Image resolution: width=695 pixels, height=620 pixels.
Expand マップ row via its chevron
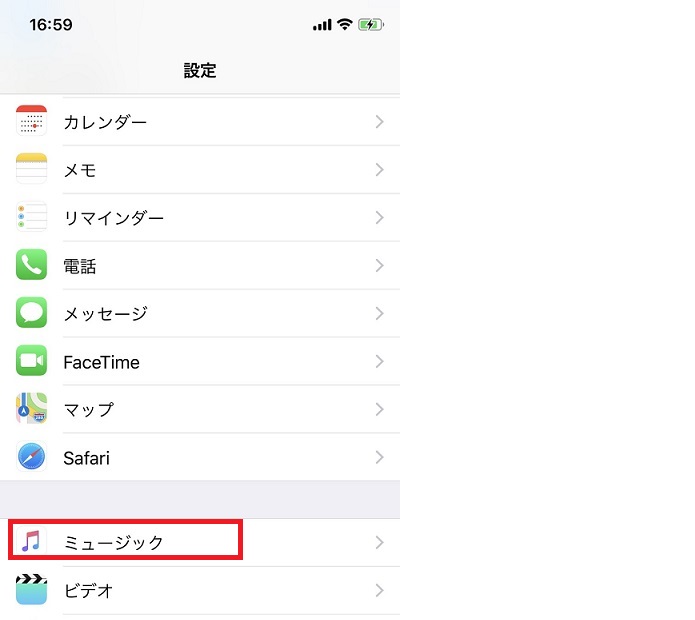[x=379, y=409]
